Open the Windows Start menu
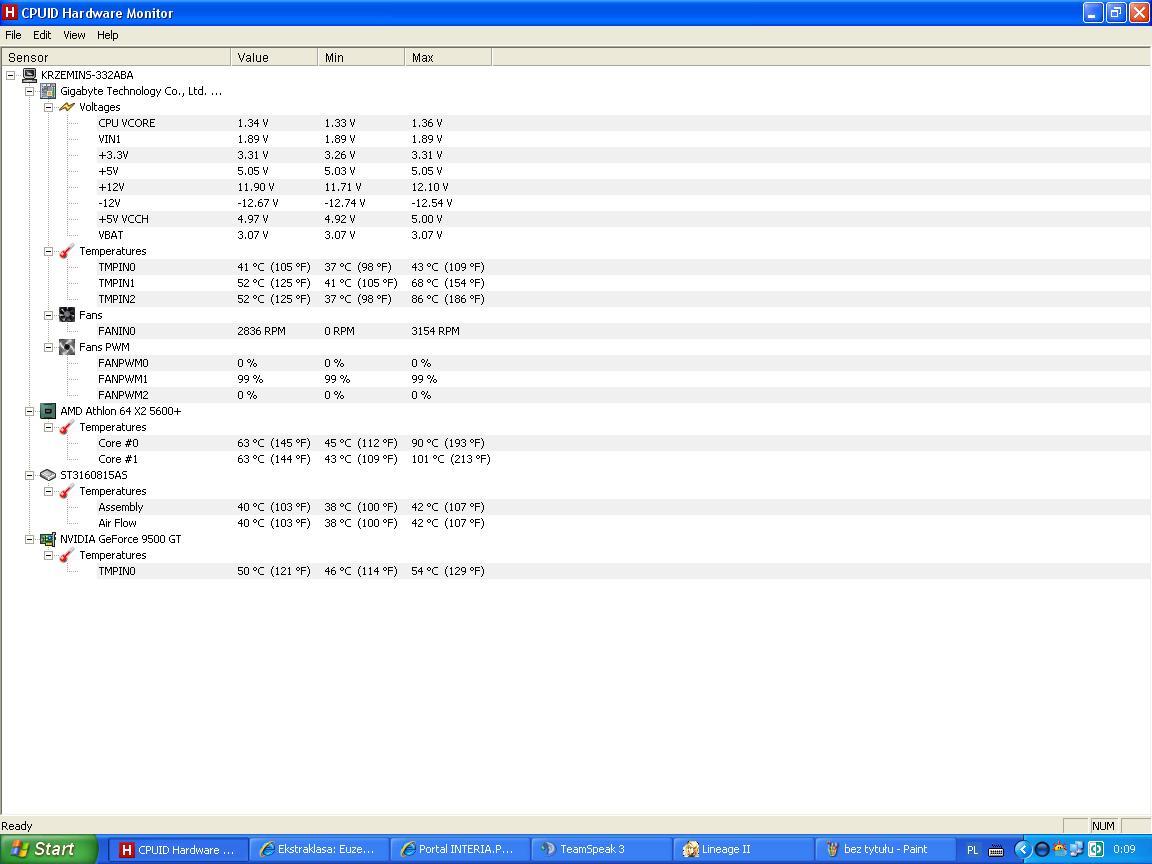 [x=48, y=849]
